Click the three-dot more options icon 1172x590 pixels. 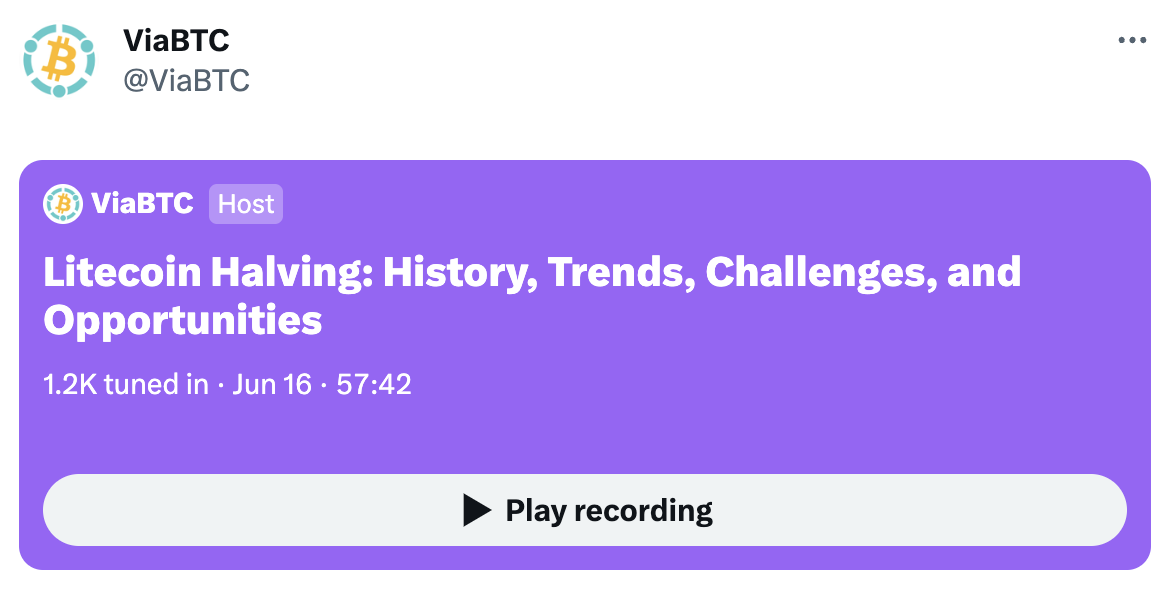coord(1131,41)
